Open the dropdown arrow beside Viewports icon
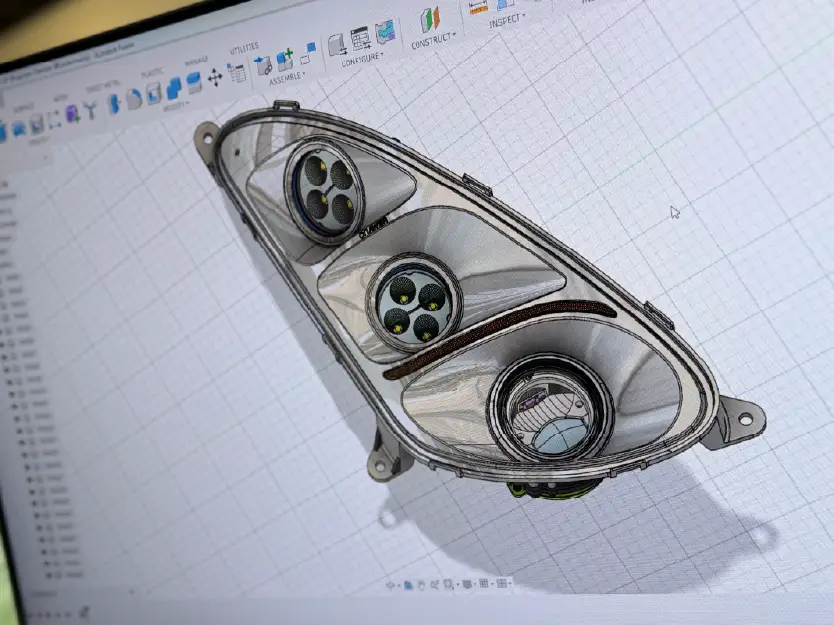 [x=510, y=584]
